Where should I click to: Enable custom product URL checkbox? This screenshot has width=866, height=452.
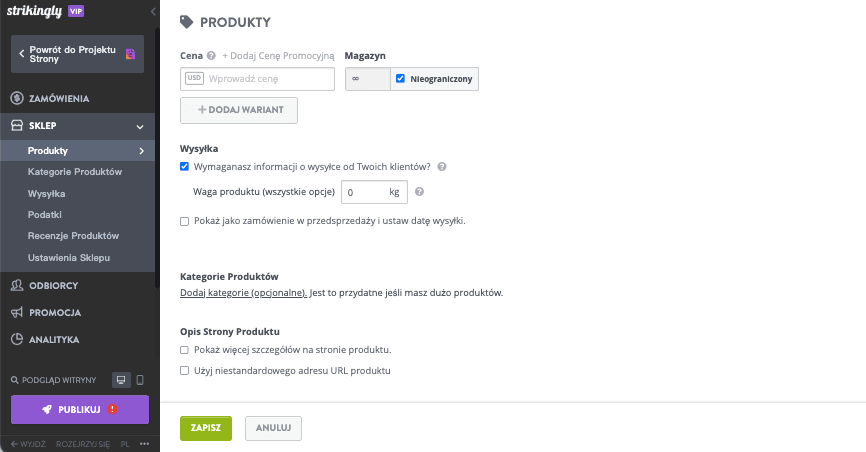(185, 370)
